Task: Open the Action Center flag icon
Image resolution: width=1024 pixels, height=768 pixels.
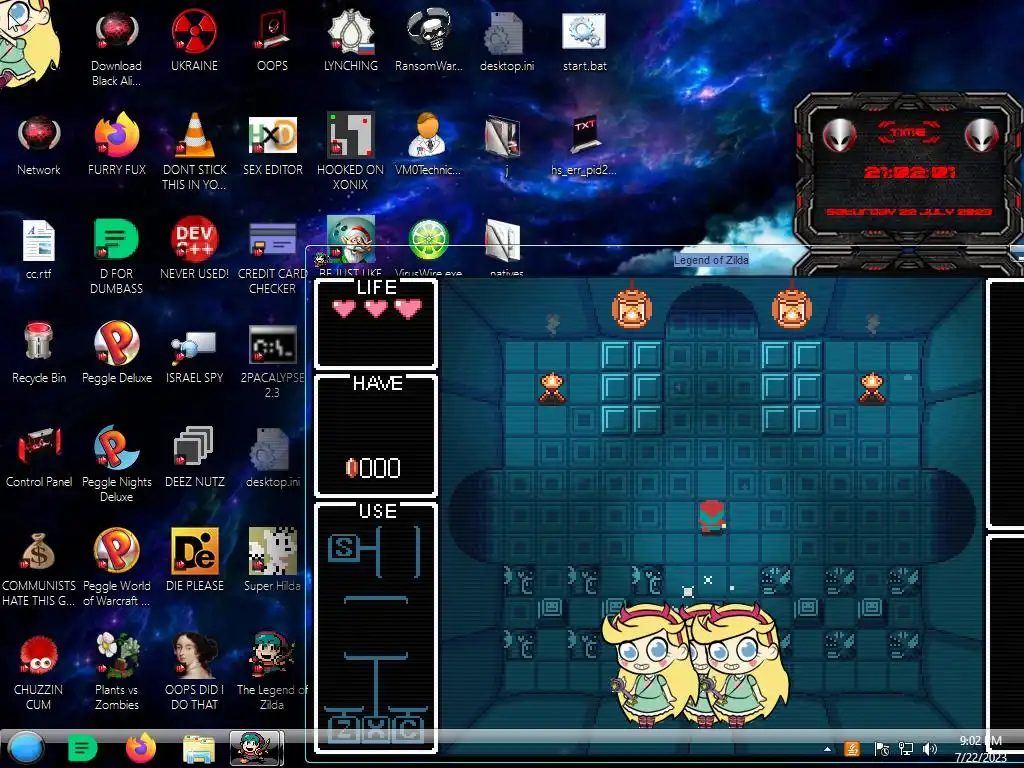Action: [881, 749]
